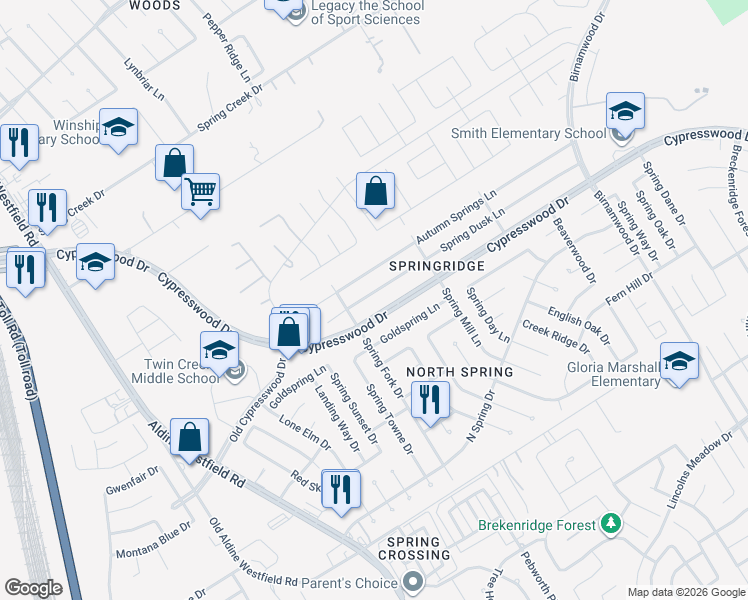Click the Beaverwood Dr street label

(x=574, y=250)
